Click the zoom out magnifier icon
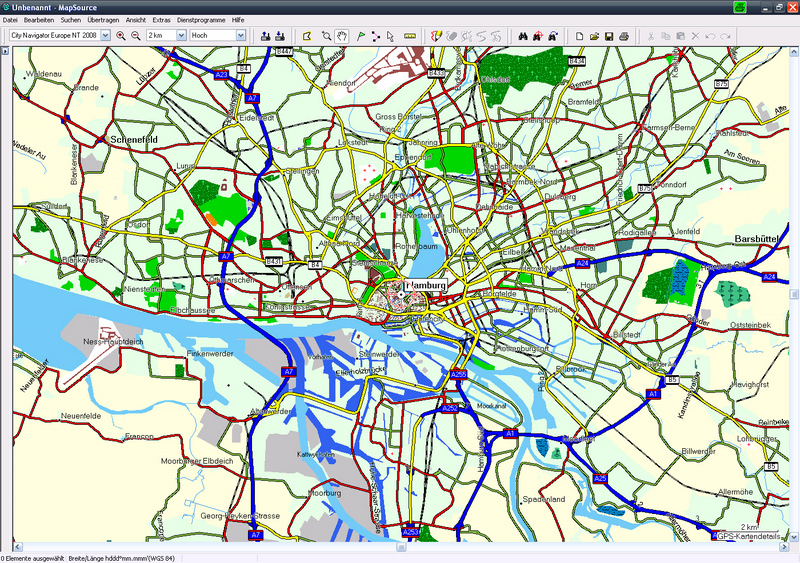This screenshot has width=800, height=563. [135, 35]
